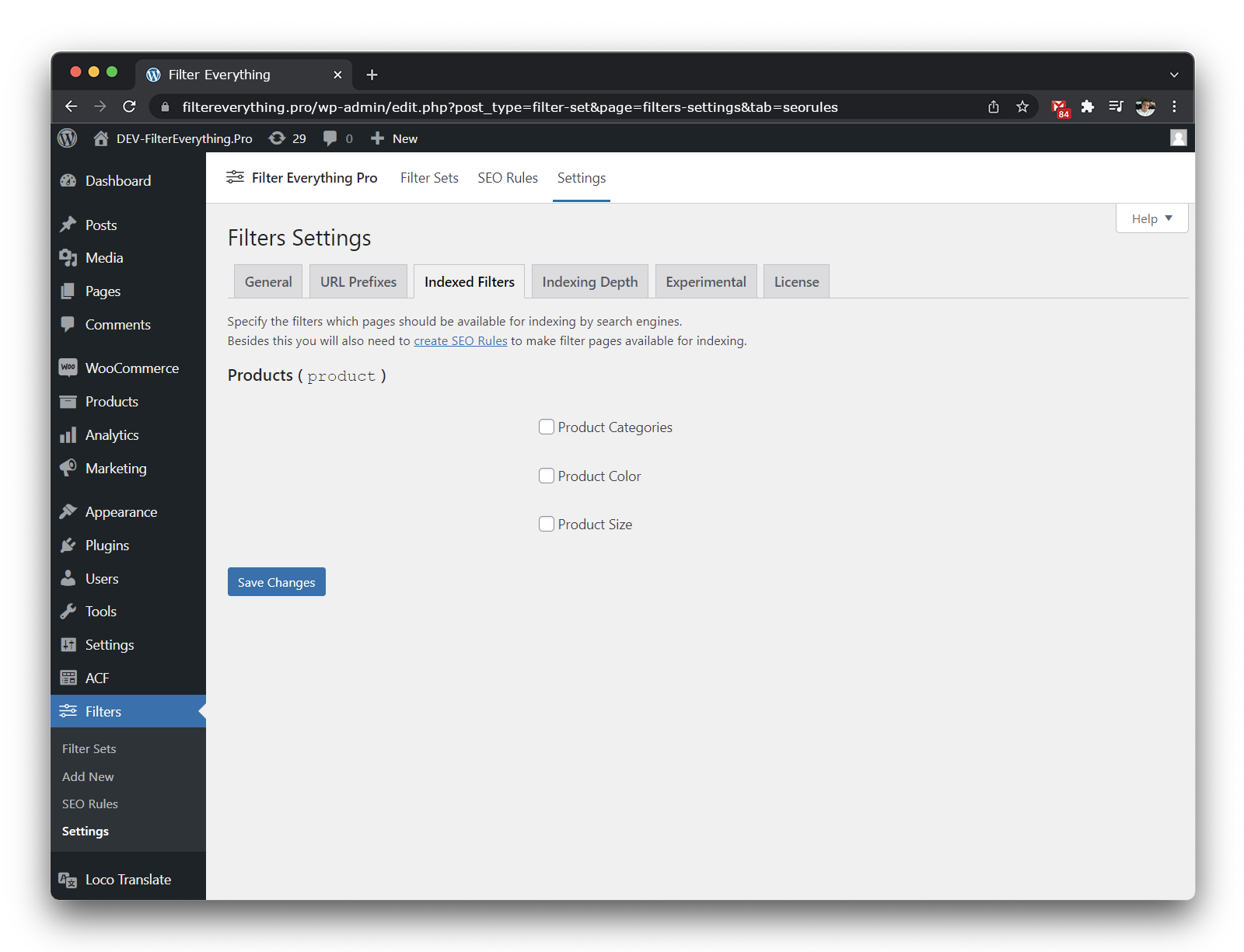Viewport: 1244px width, 952px height.
Task: Toggle the Product Size checkbox
Action: coord(547,524)
